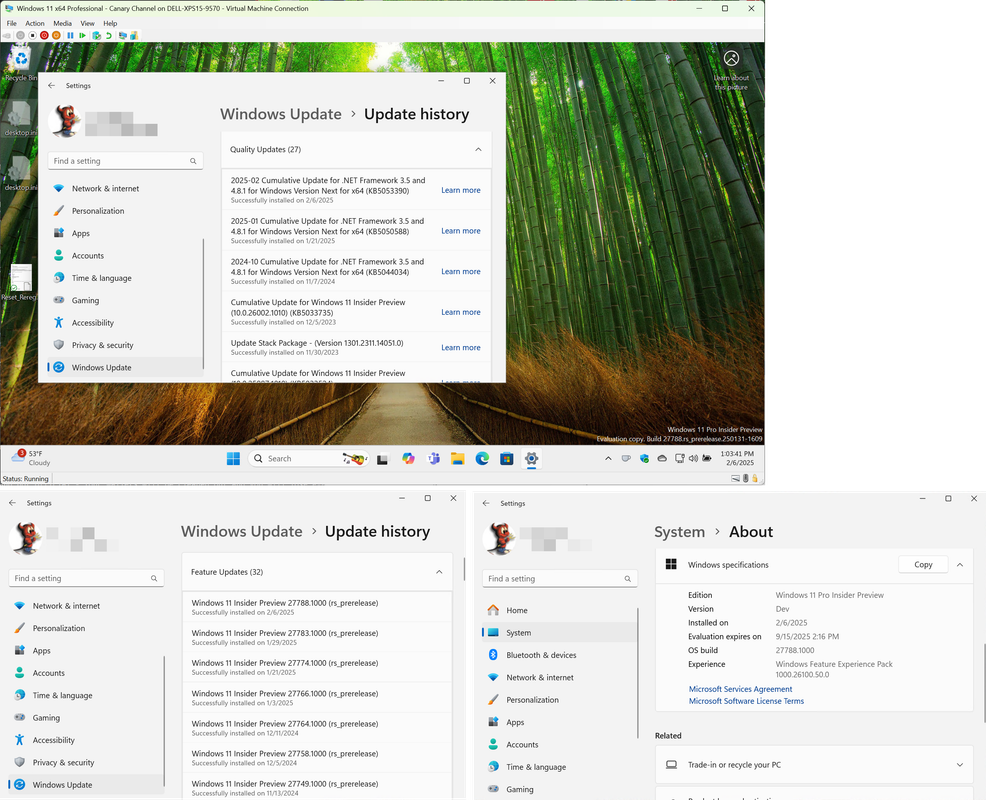The height and width of the screenshot is (800, 986).
Task: Click Learn more for KB5050588 update
Action: click(461, 231)
